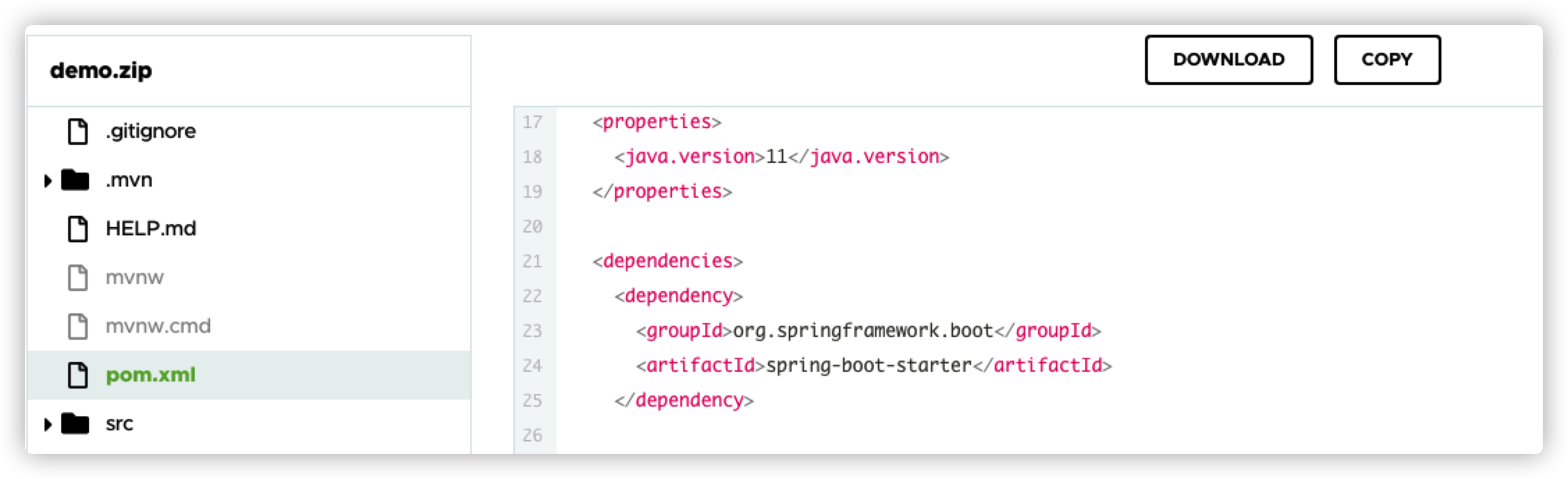Click the closing dependency tag
Image resolution: width=1568 pixels, height=479 pixels.
tap(684, 400)
